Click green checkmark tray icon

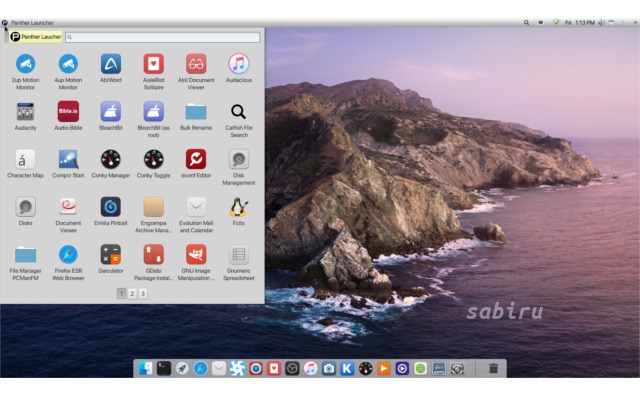click(556, 23)
